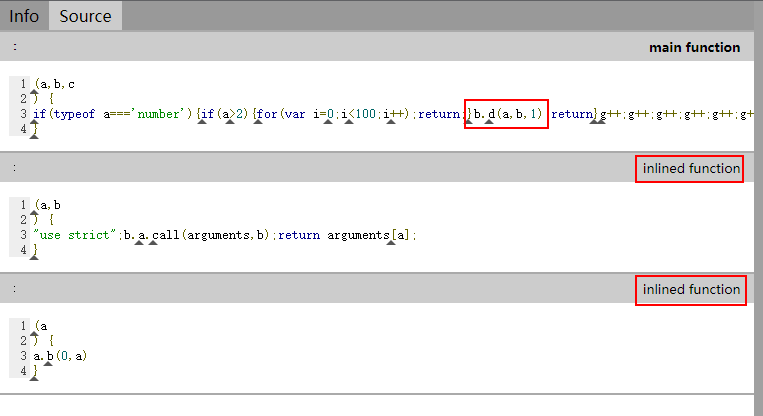Click marker under 'call' in b.a.call
Screen dimensions: 763x416
tap(153, 243)
